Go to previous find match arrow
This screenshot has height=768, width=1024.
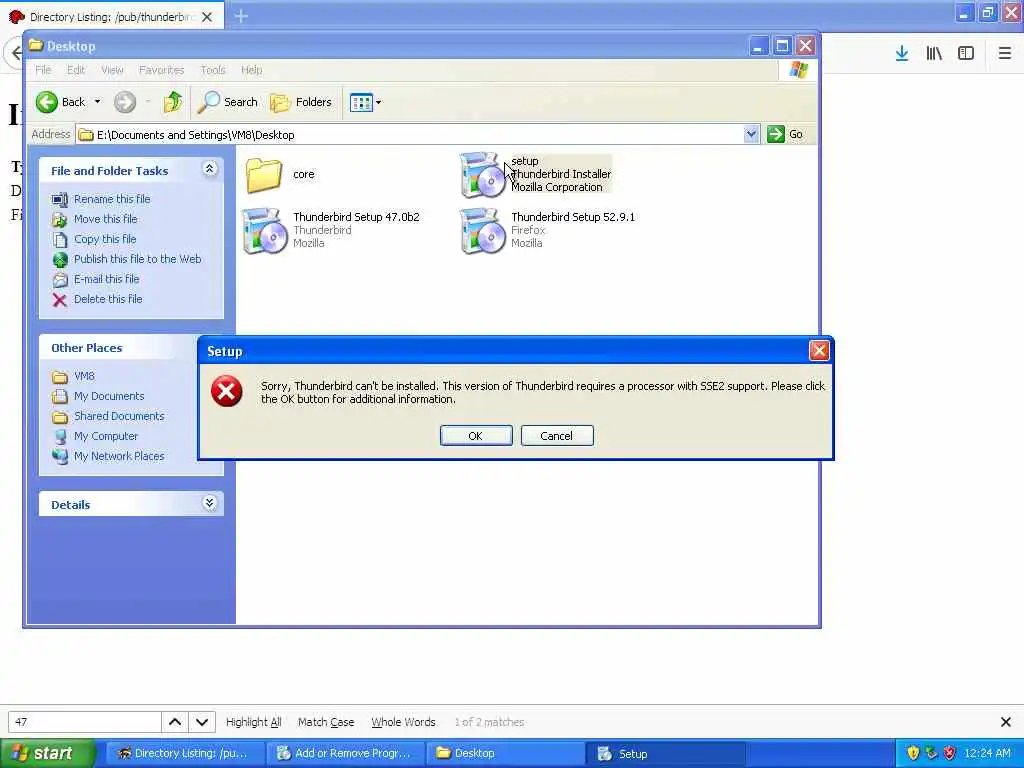tap(175, 722)
